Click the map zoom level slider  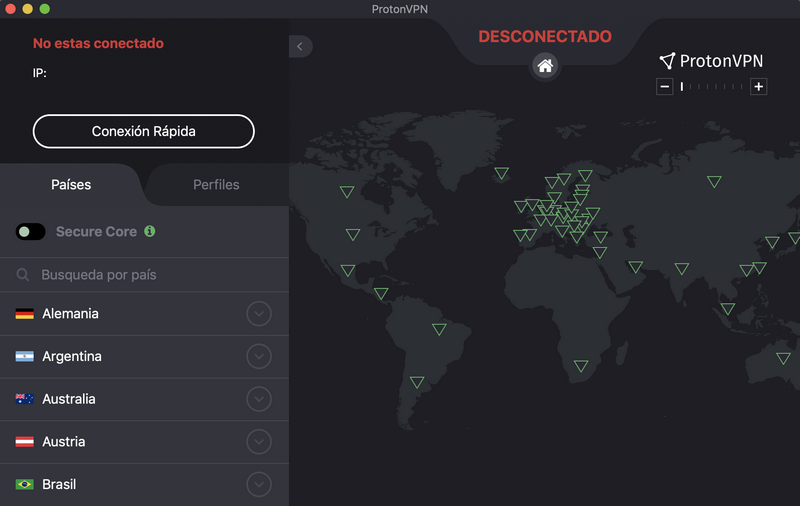click(711, 87)
